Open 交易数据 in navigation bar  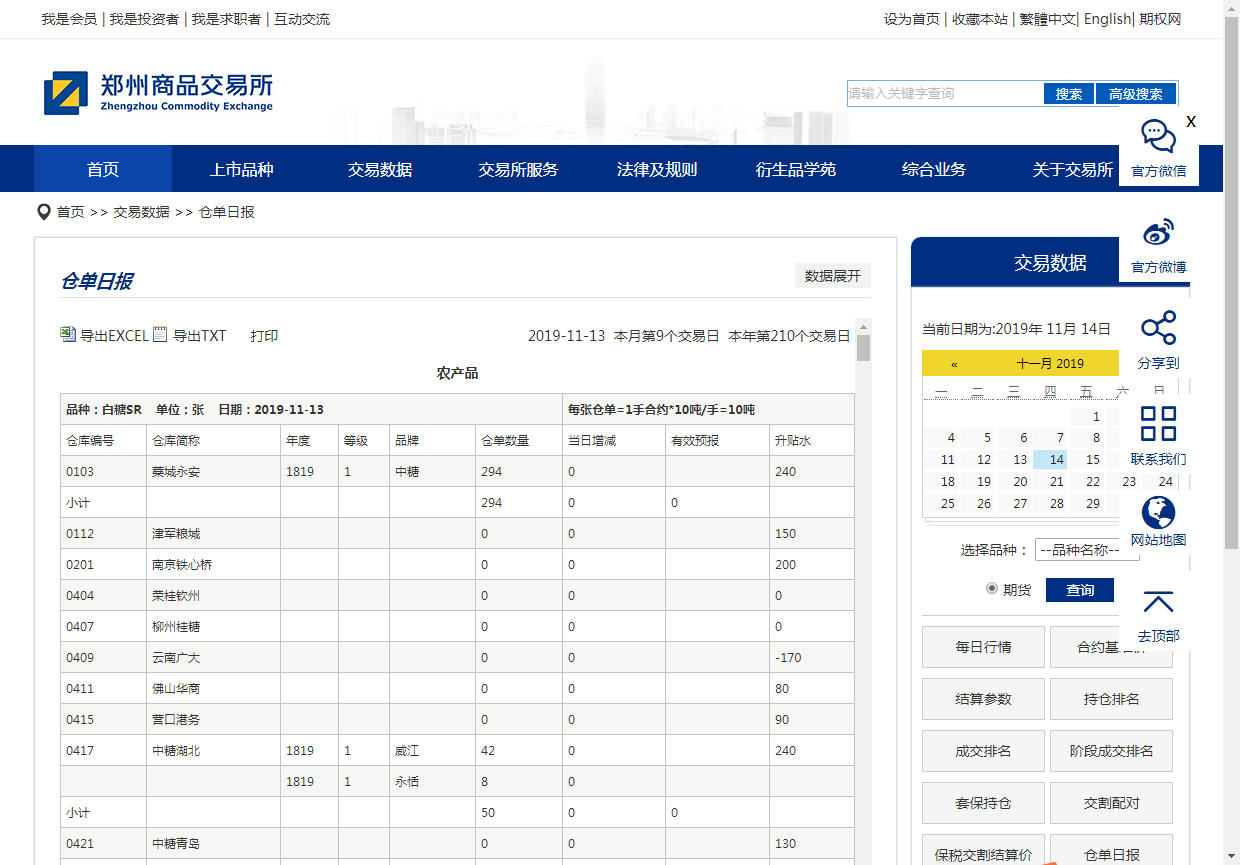380,169
